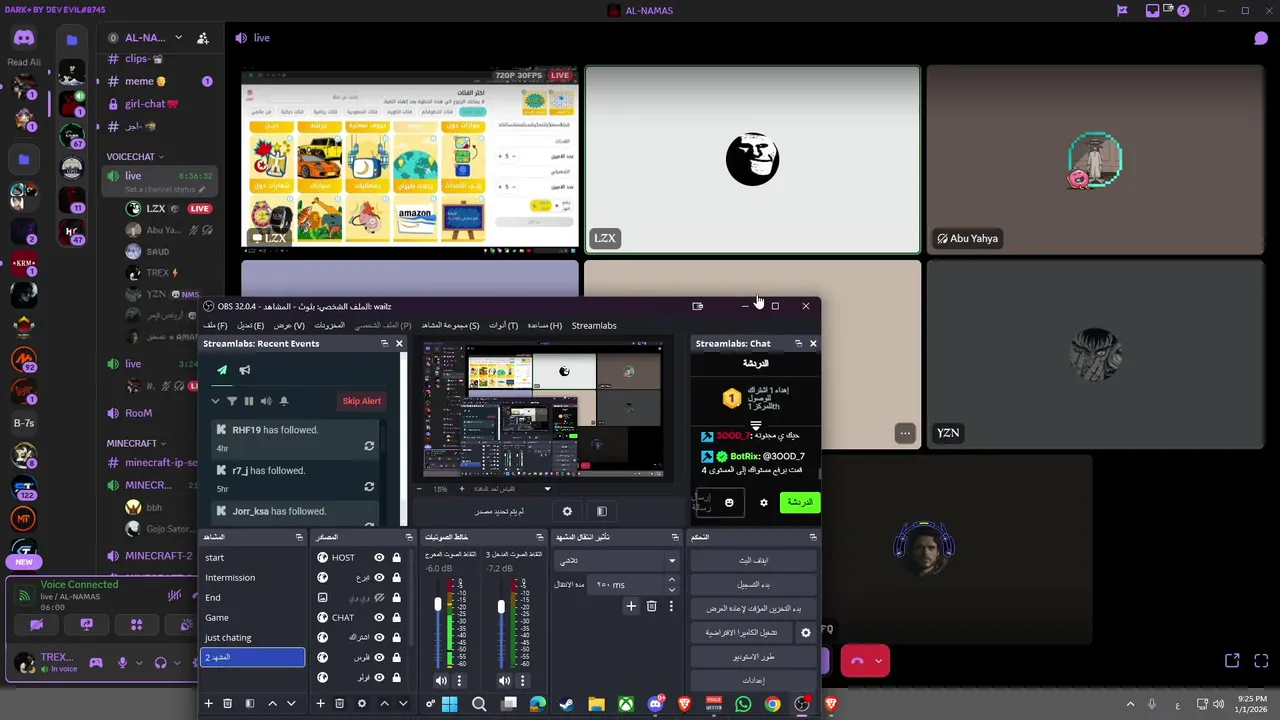Open three-dot menu of -7.2 dB mixer channel
The image size is (1280, 720).
click(x=522, y=681)
